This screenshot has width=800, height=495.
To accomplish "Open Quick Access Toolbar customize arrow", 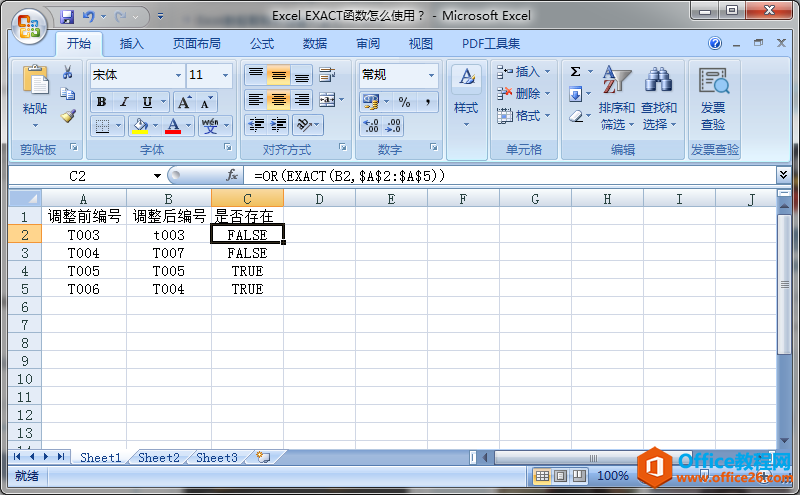I will point(161,17).
